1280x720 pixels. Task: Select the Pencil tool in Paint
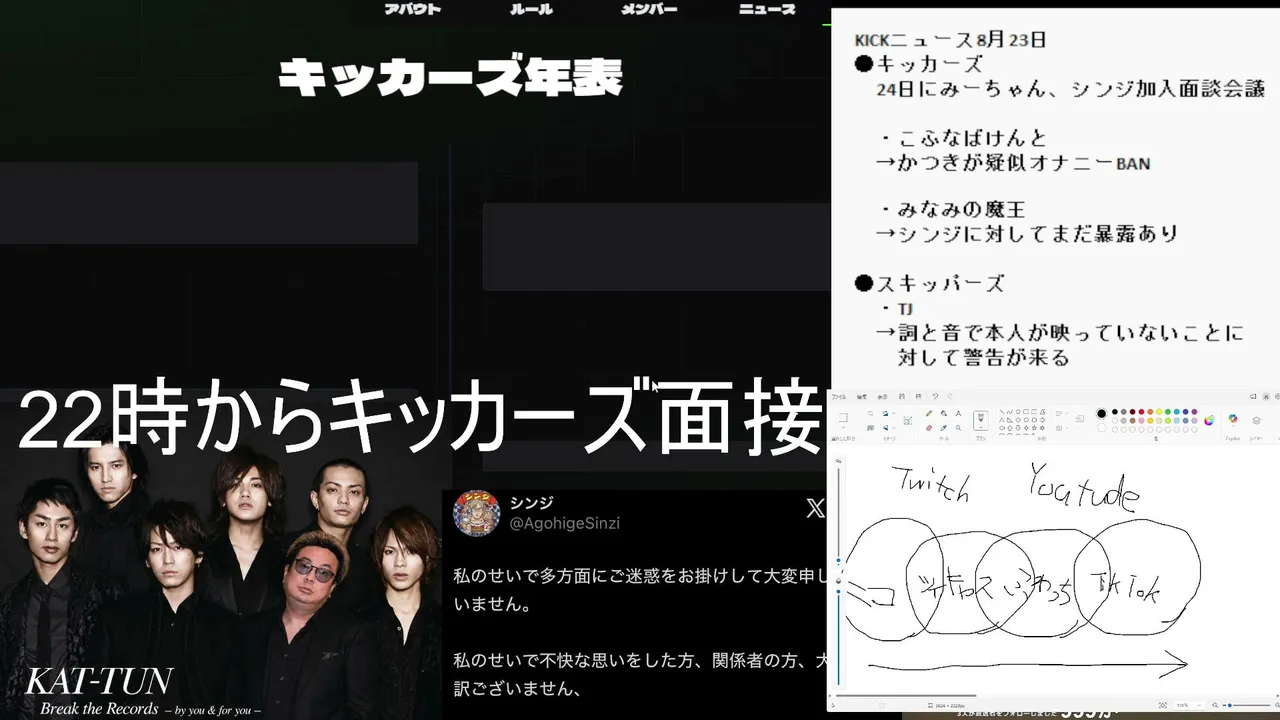coord(929,413)
